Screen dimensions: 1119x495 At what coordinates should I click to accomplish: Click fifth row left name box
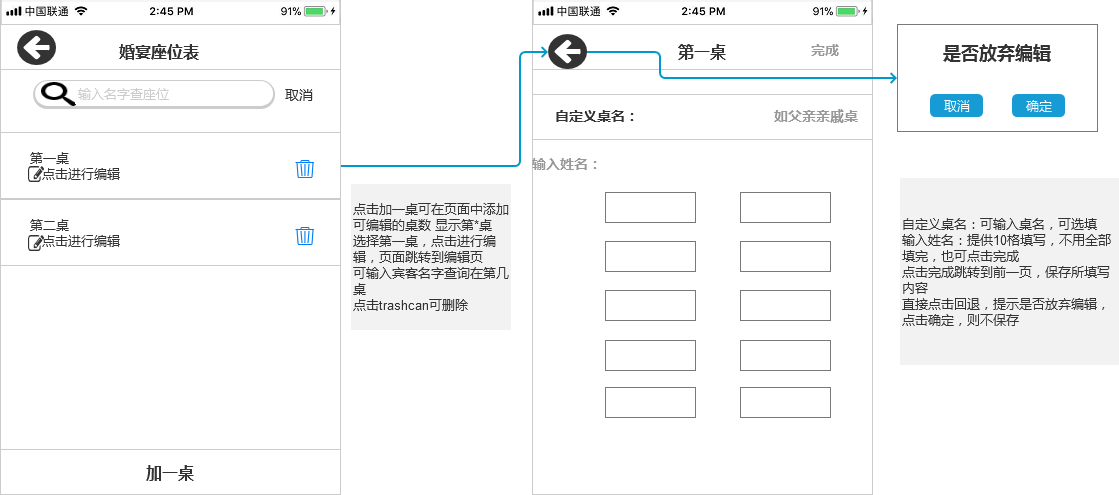650,402
